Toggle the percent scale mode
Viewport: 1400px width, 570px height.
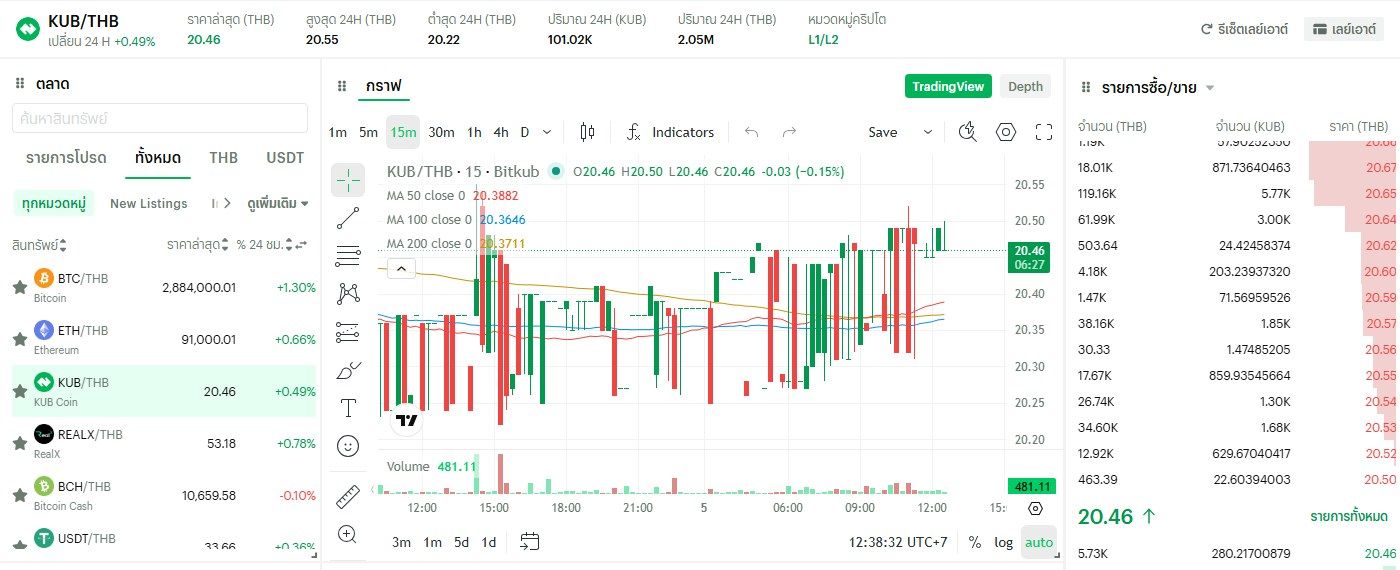point(975,542)
